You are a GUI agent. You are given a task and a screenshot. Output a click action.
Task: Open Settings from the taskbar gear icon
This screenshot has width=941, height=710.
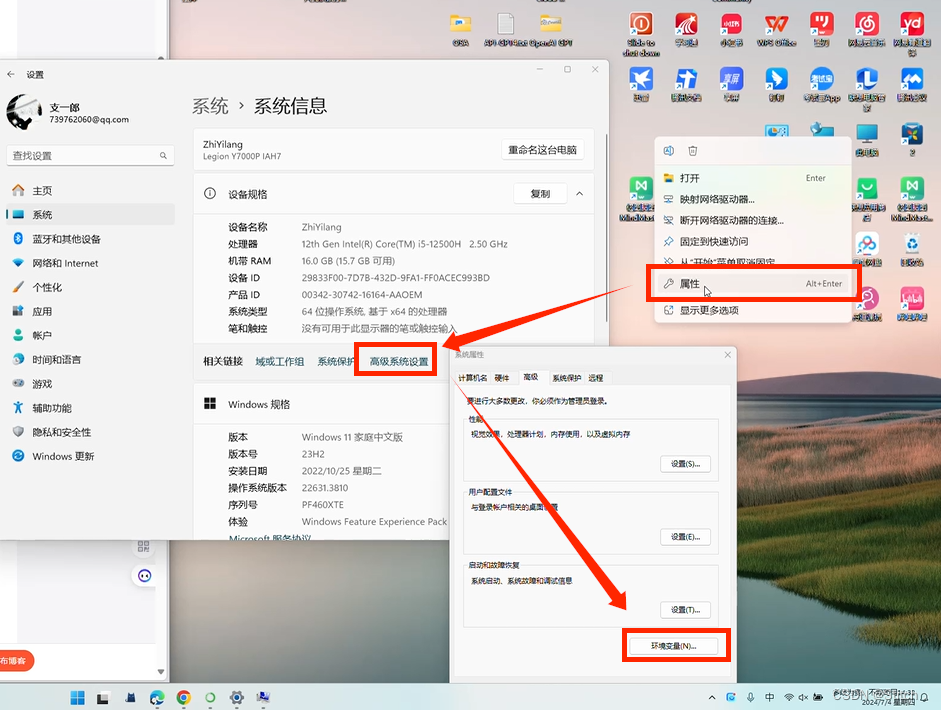tap(236, 698)
